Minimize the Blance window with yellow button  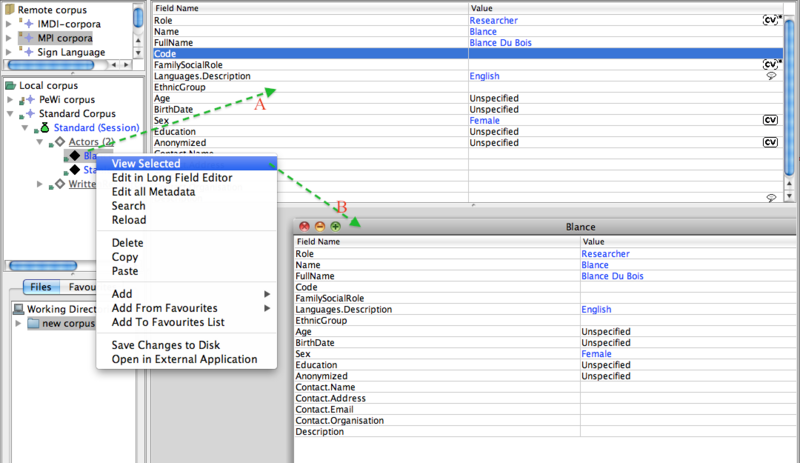[320, 226]
